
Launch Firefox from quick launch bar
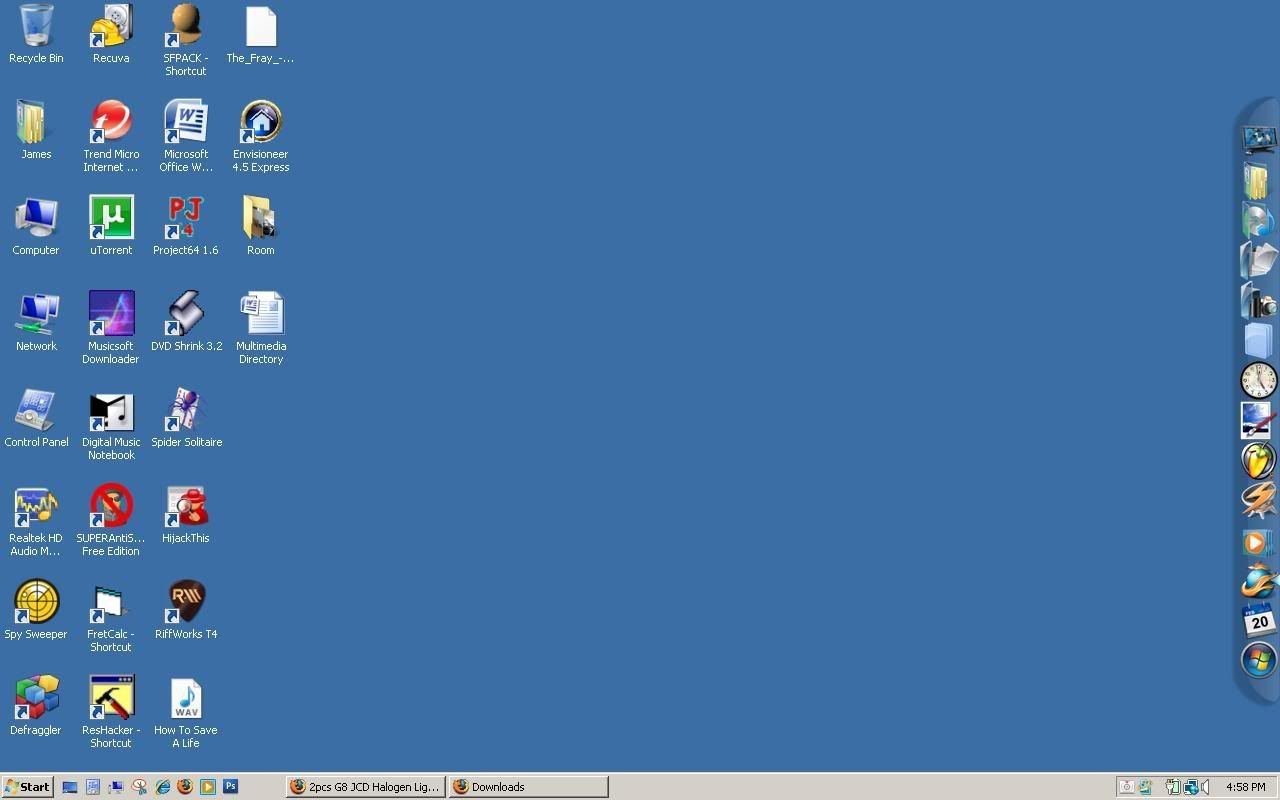[185, 787]
